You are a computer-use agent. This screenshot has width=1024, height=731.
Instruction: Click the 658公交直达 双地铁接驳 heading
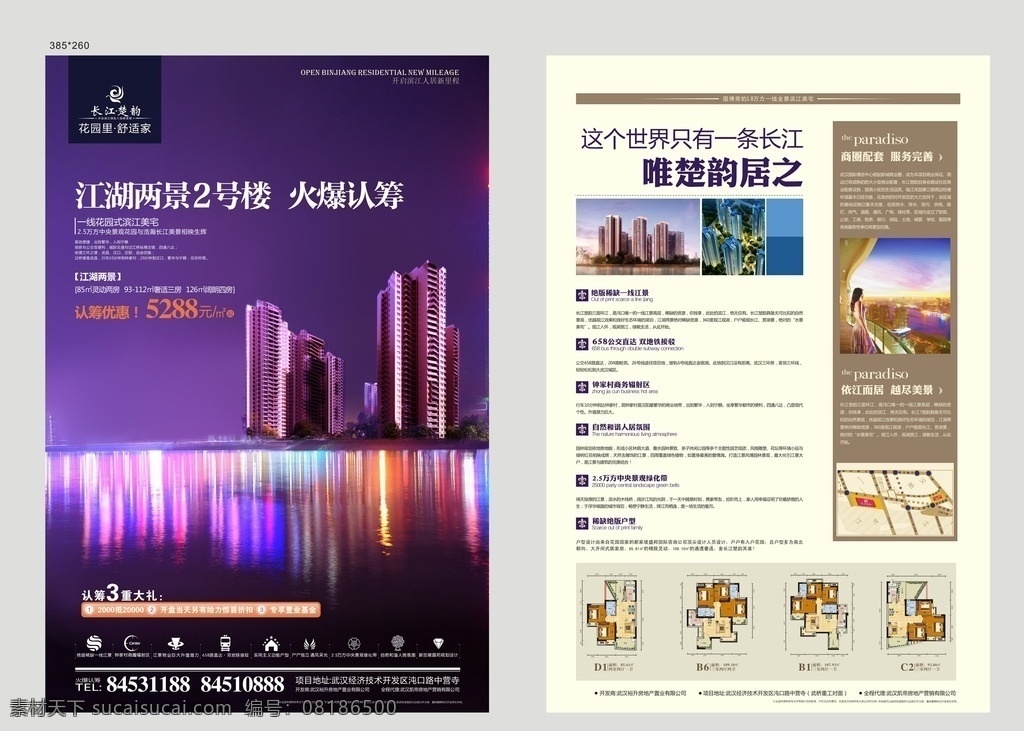(x=633, y=341)
